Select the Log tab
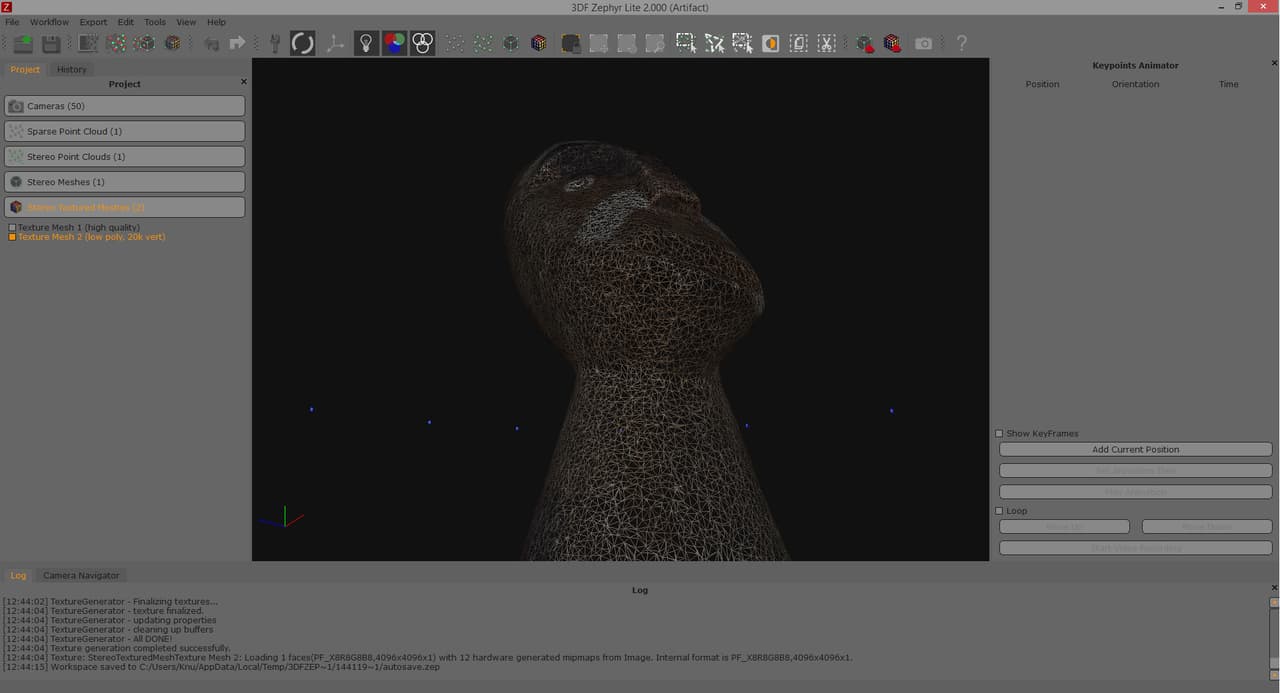This screenshot has height=693, width=1280. pyautogui.click(x=18, y=576)
